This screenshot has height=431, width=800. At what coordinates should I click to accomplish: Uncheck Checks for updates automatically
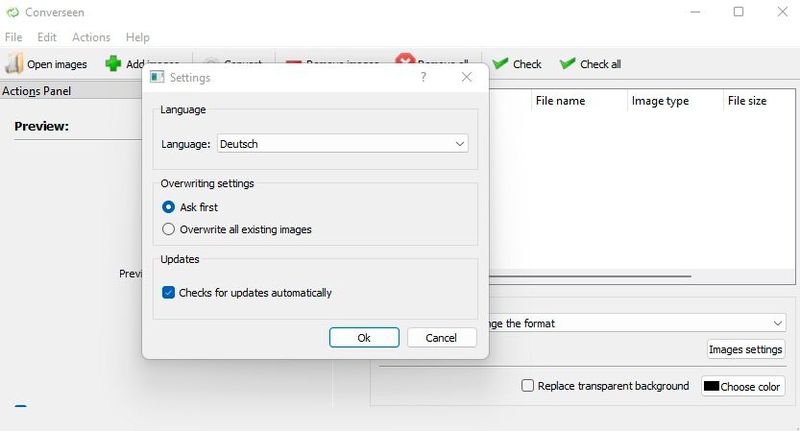click(x=168, y=293)
